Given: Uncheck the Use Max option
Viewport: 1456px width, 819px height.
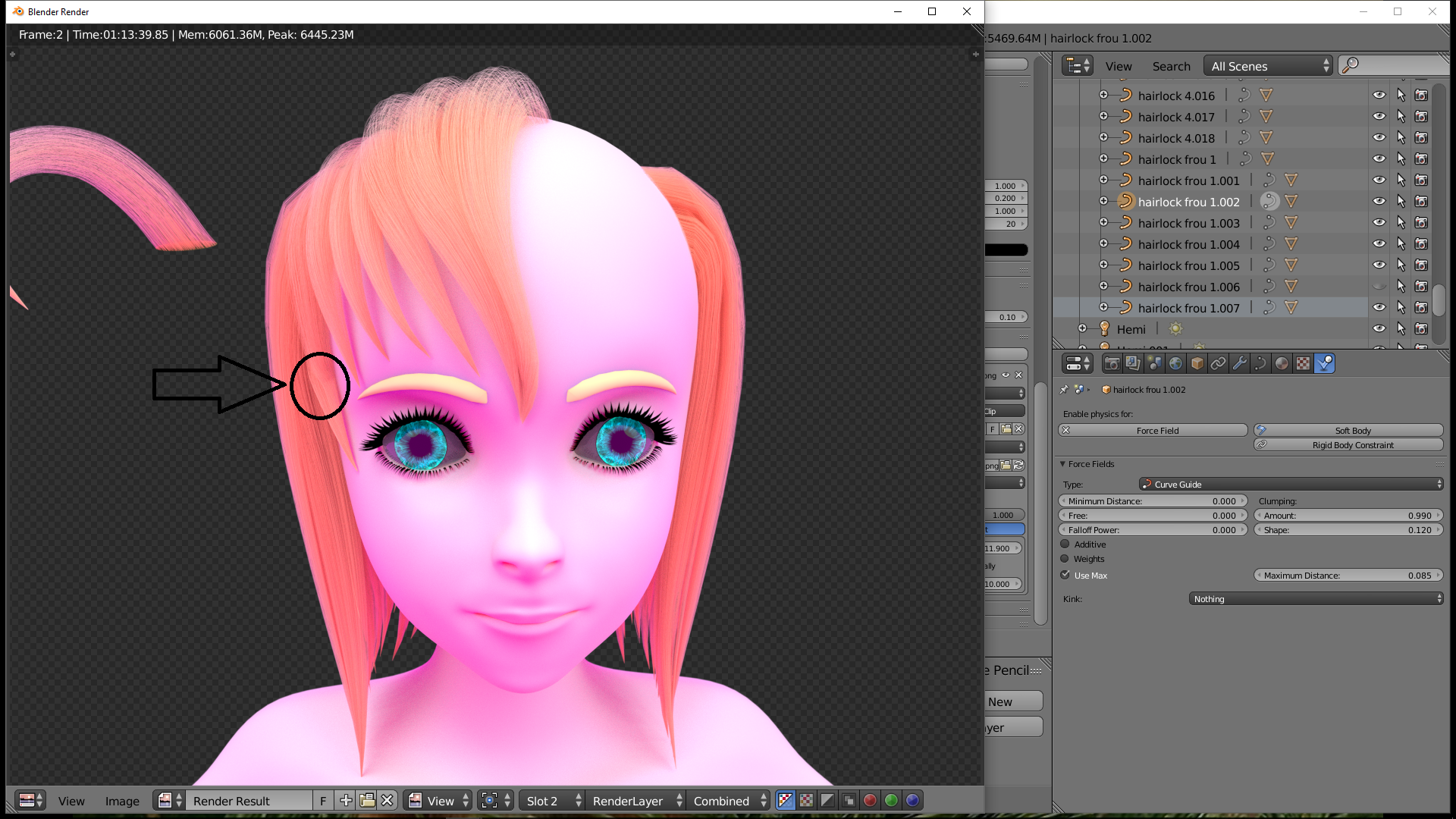Looking at the screenshot, I should (x=1065, y=575).
